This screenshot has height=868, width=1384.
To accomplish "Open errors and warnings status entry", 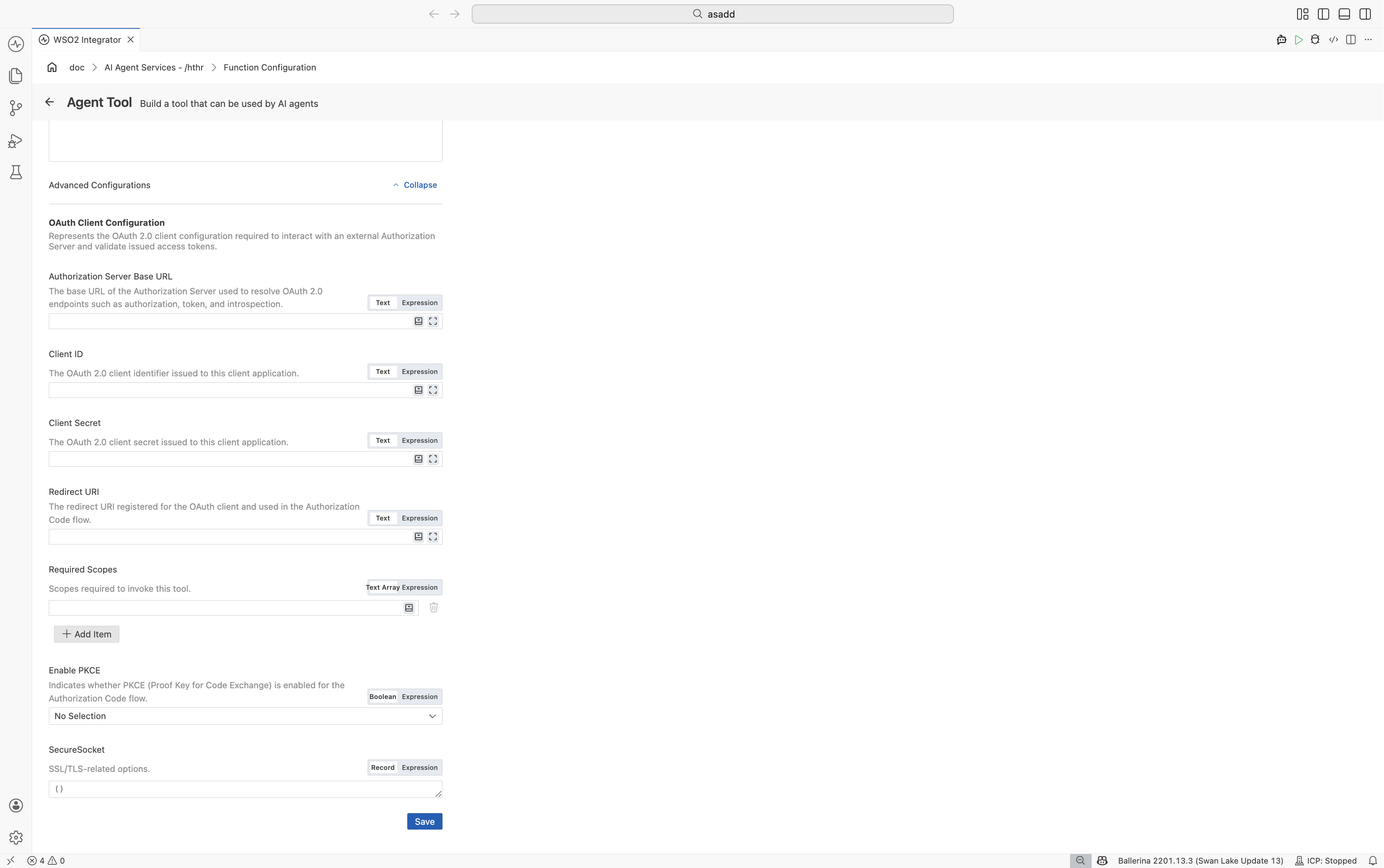I will click(46, 860).
